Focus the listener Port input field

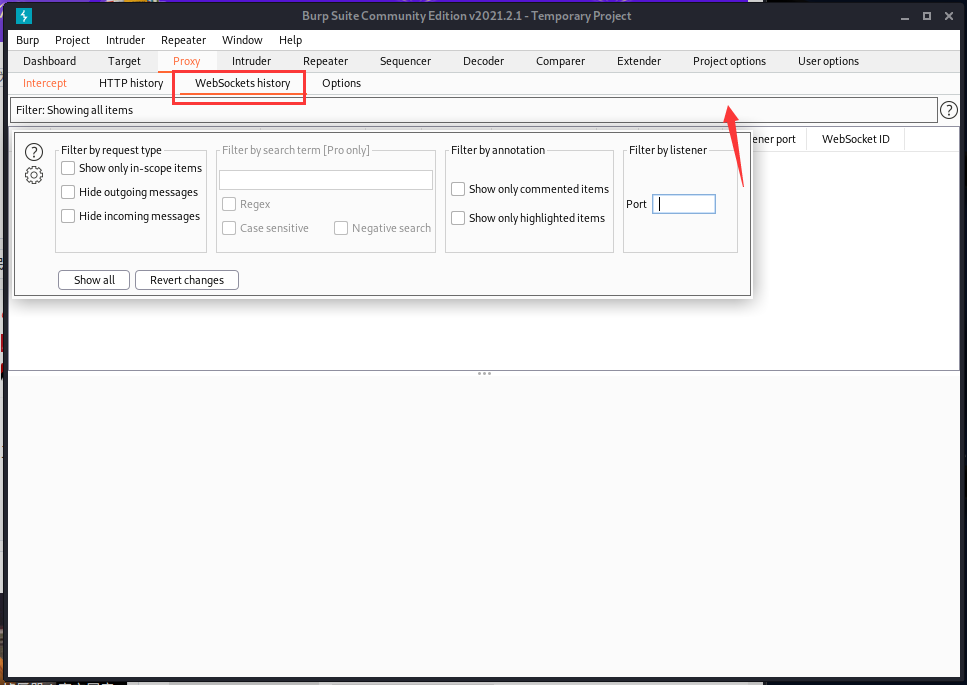click(684, 204)
